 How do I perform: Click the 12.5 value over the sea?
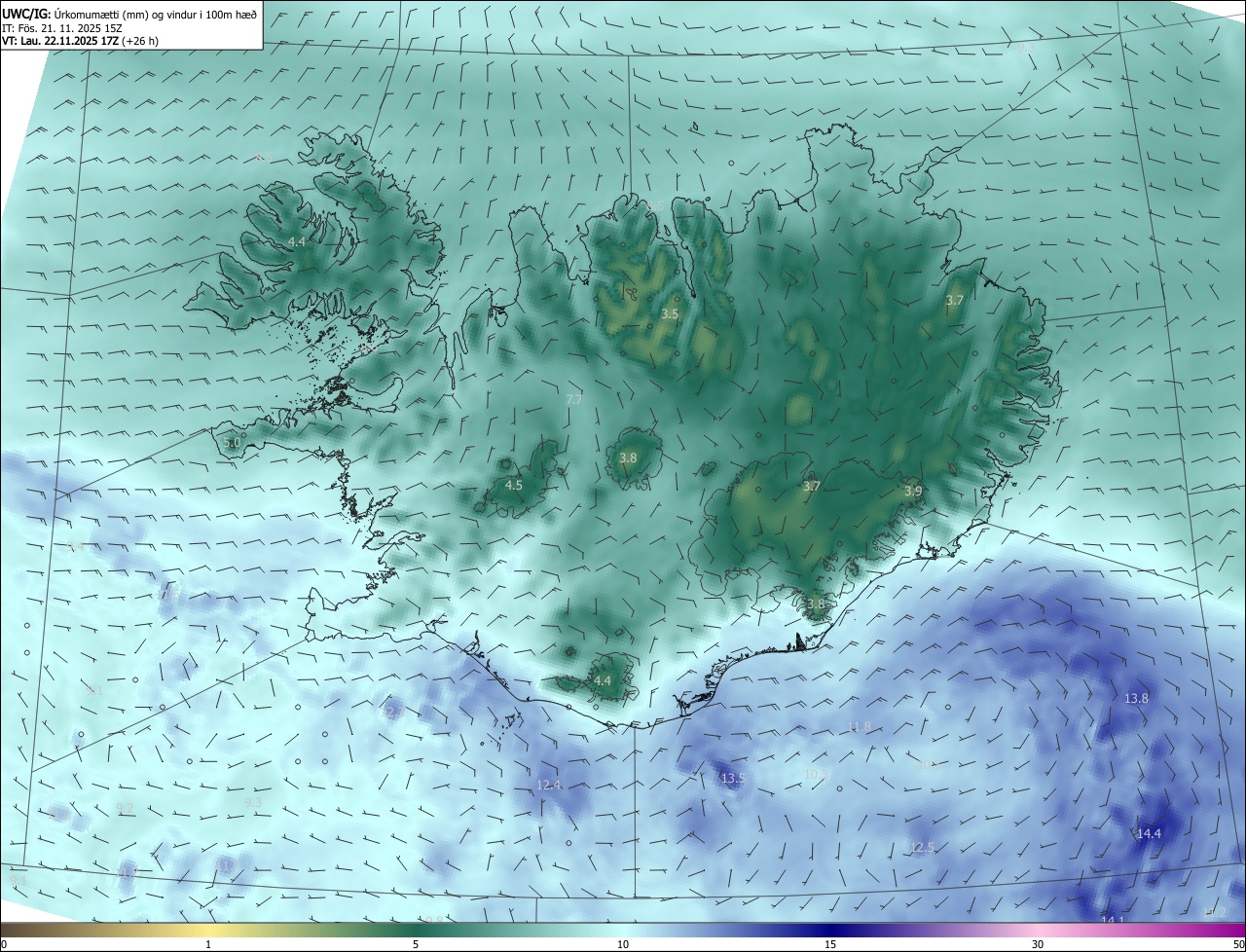(922, 848)
